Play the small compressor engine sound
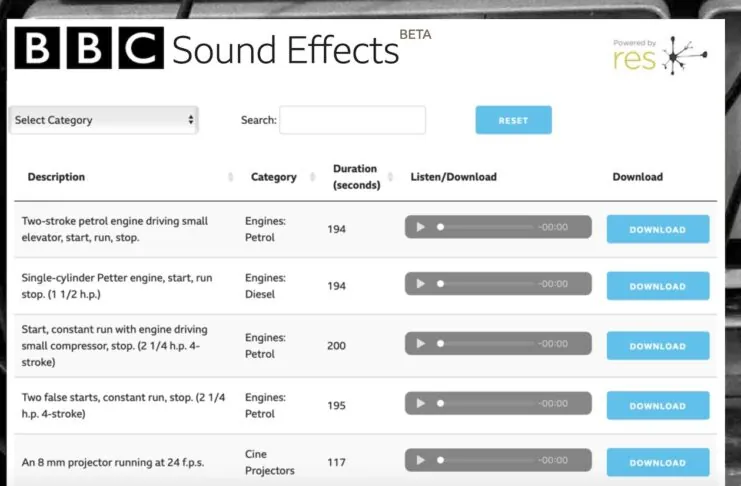 420,345
